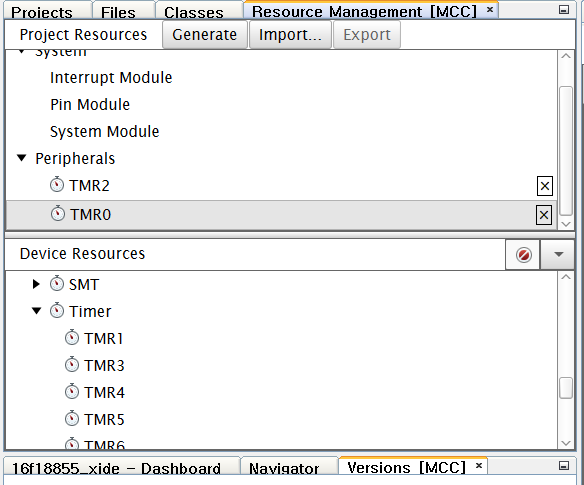Viewport: 584px width, 485px height.
Task: Click the Generate button
Action: pyautogui.click(x=204, y=35)
